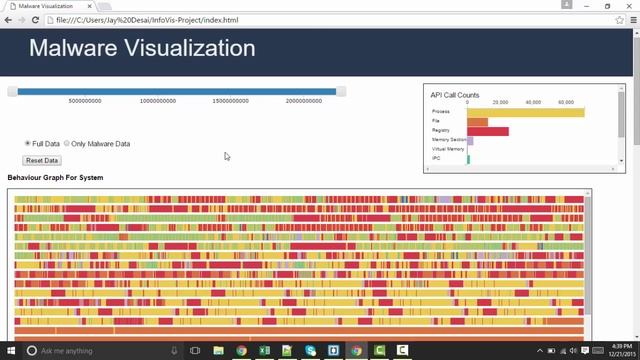This screenshot has height=360, width=640.
Task: Close the Malware Visualization tab
Action: coord(89,6)
